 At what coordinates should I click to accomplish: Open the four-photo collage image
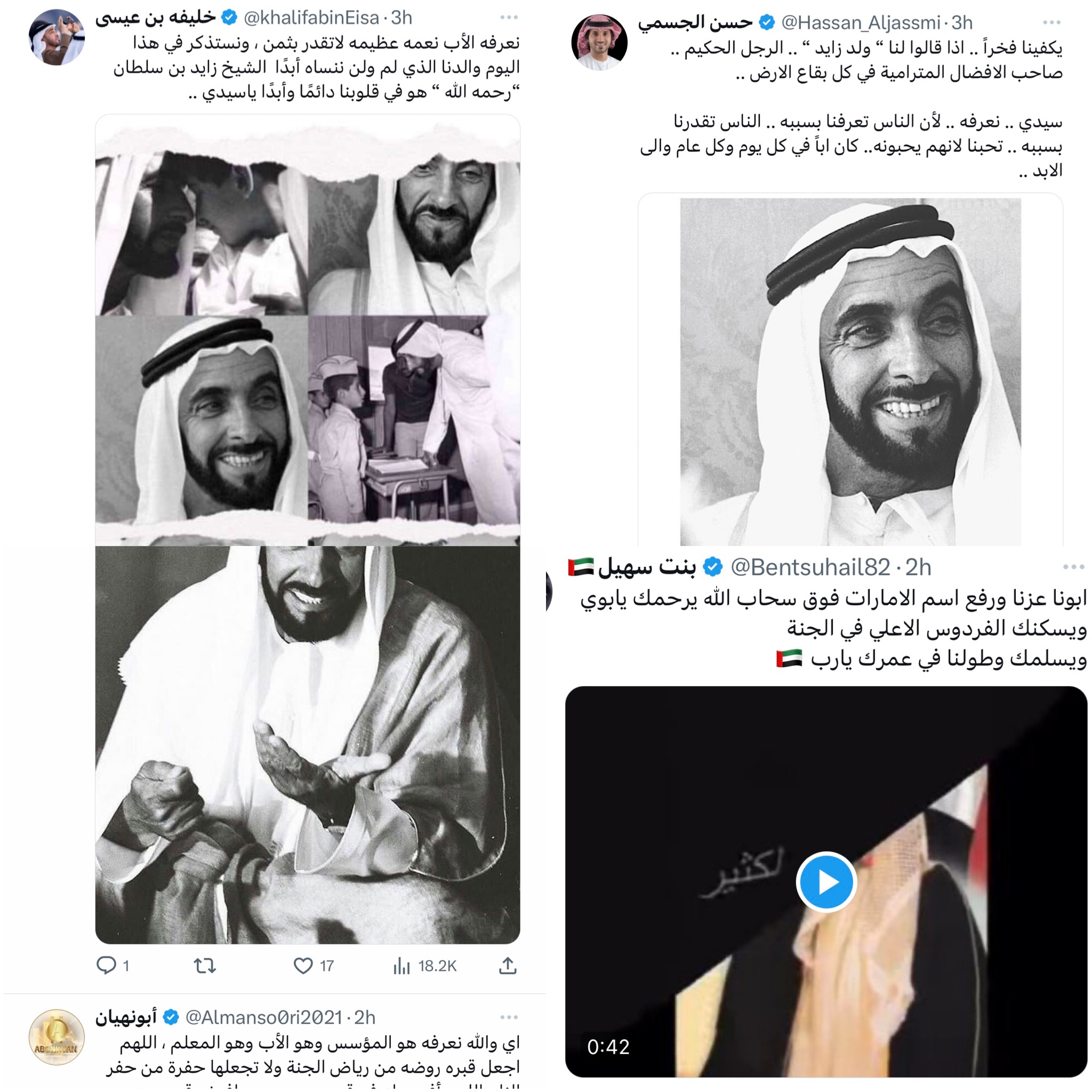click(308, 330)
